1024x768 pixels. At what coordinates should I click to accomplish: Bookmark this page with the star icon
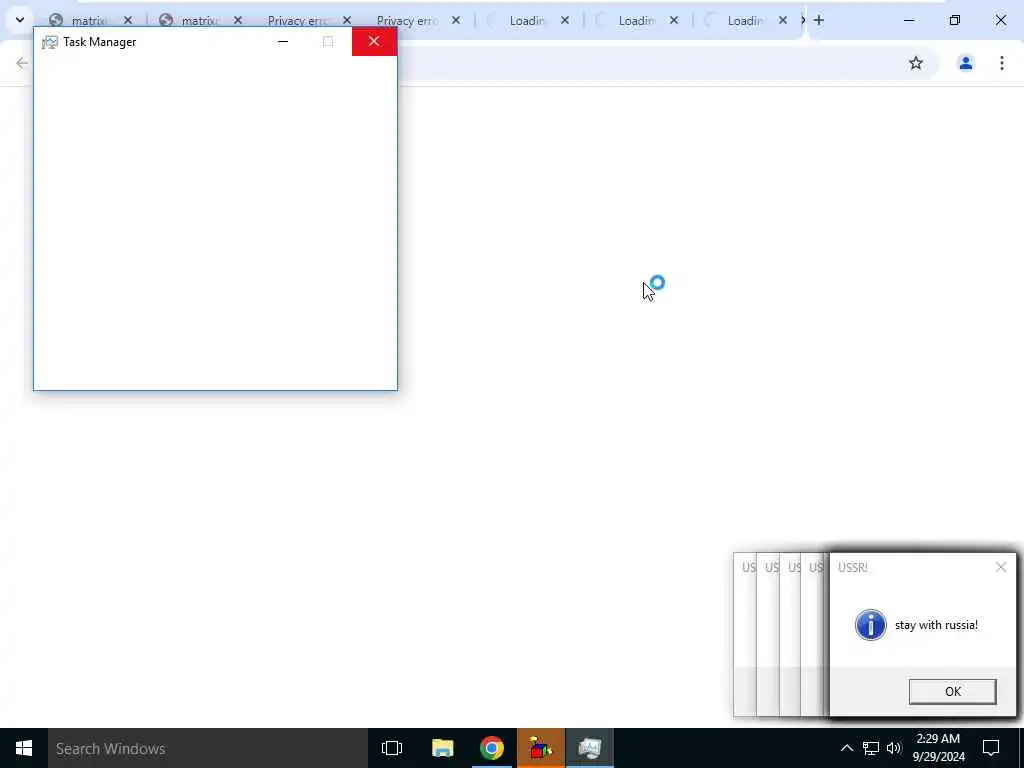(x=916, y=63)
